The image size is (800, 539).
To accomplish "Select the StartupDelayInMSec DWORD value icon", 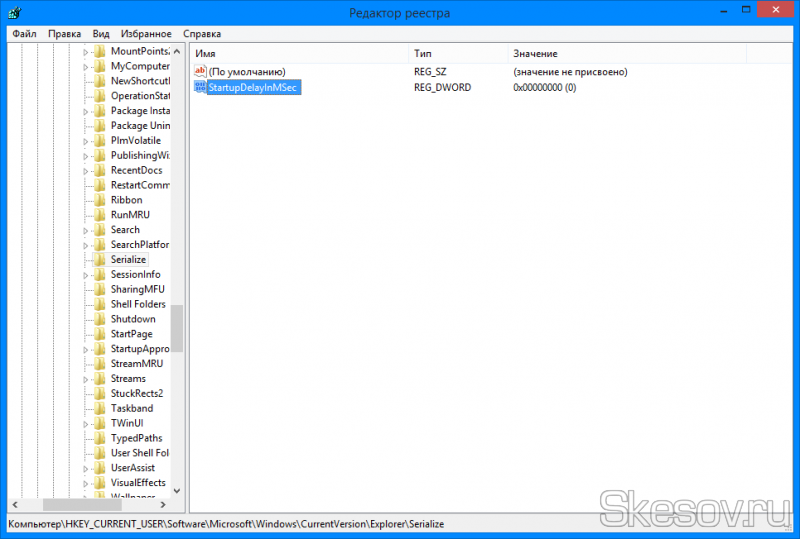I will [x=200, y=88].
